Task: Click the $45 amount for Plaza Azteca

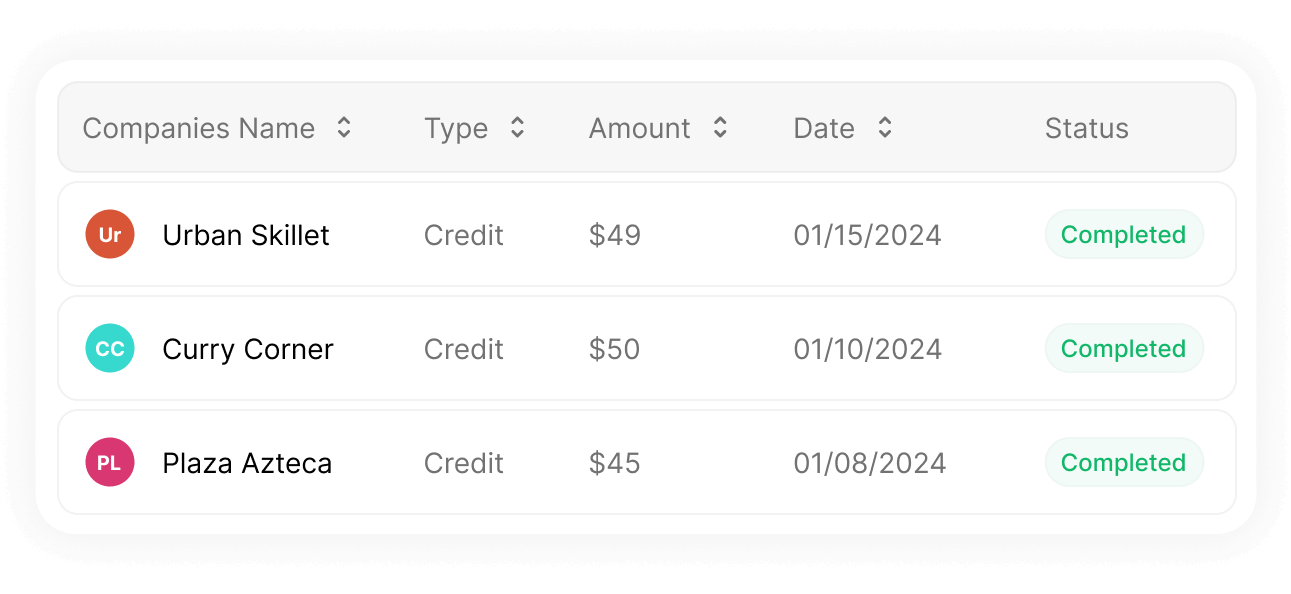Action: point(615,462)
